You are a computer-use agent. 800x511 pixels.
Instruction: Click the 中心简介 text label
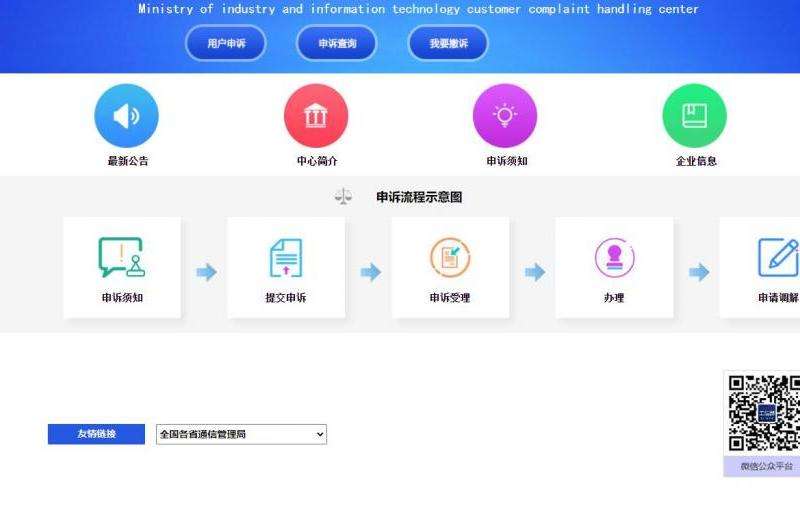316,161
